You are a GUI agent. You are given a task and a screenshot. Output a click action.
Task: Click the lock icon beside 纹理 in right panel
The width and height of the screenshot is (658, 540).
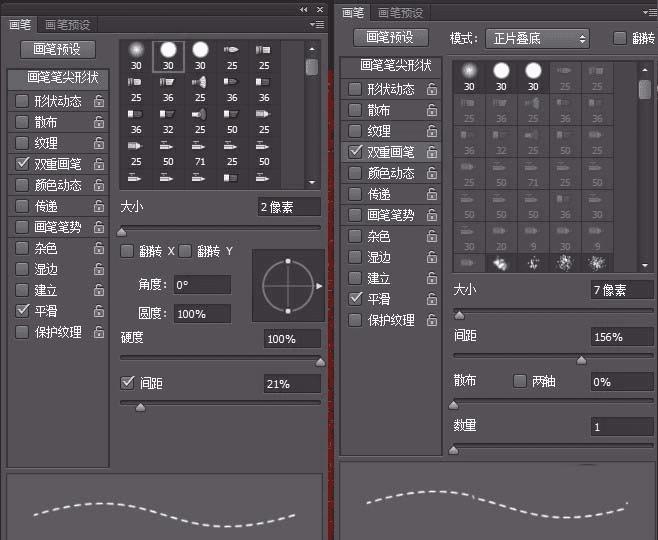click(x=432, y=131)
